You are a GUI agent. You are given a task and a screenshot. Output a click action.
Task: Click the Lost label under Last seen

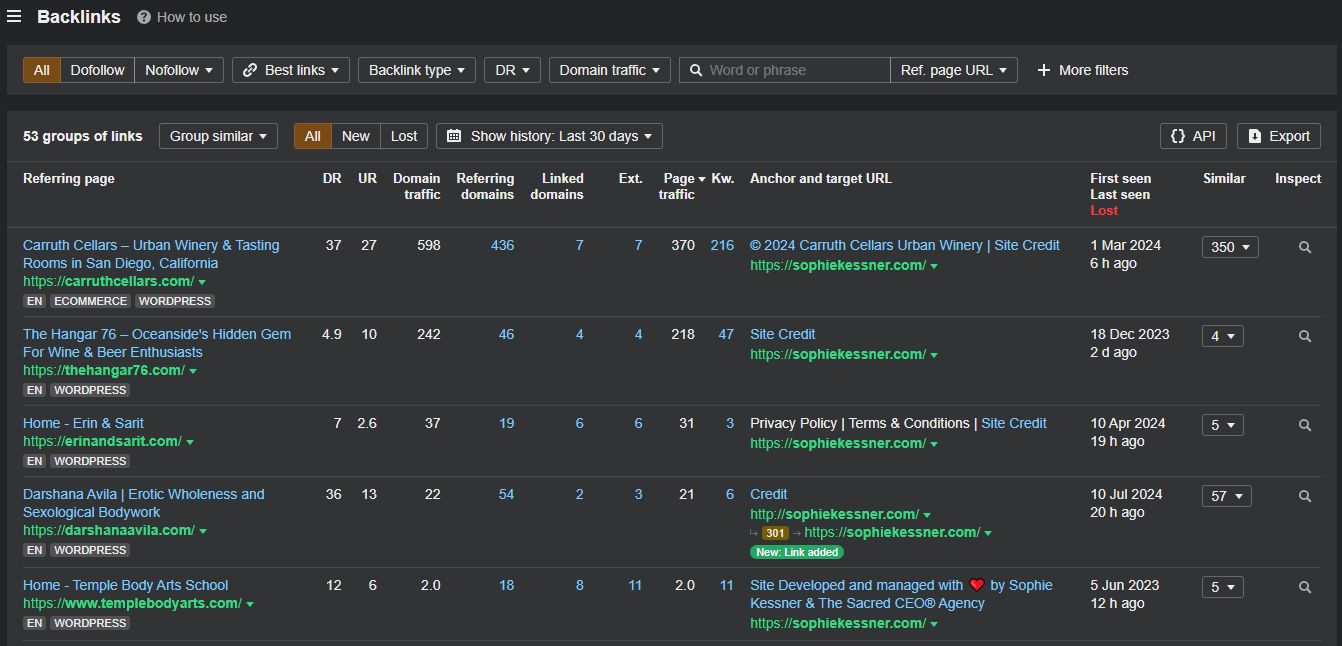click(1104, 210)
